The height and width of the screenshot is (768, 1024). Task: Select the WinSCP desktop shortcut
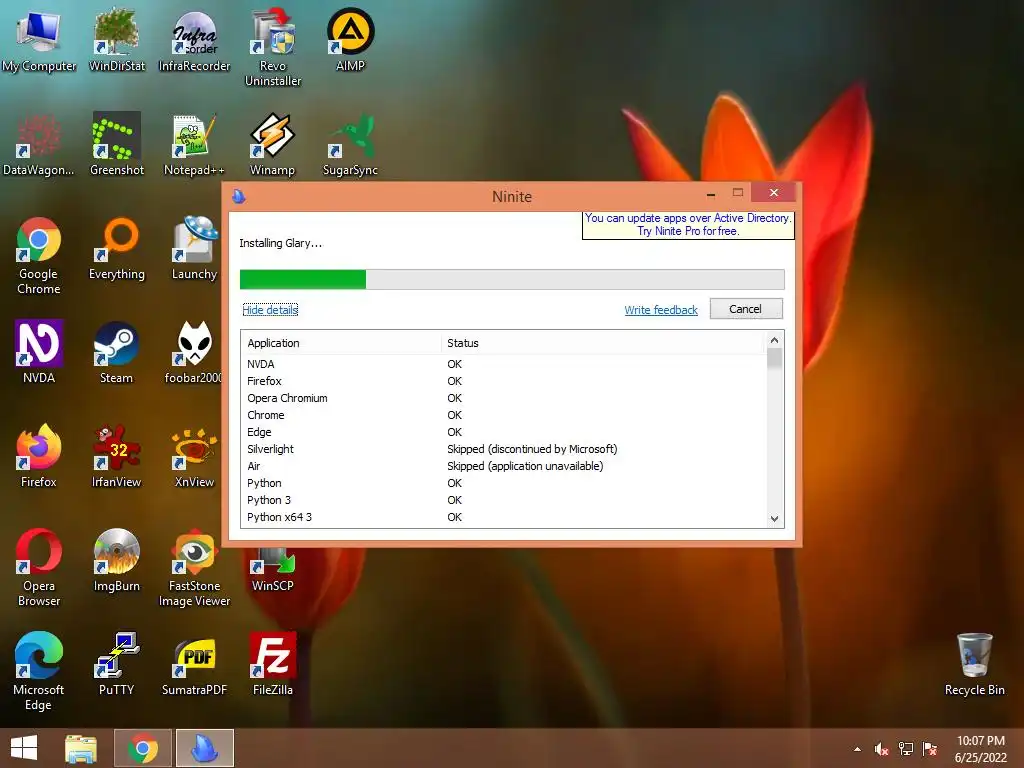point(272,568)
